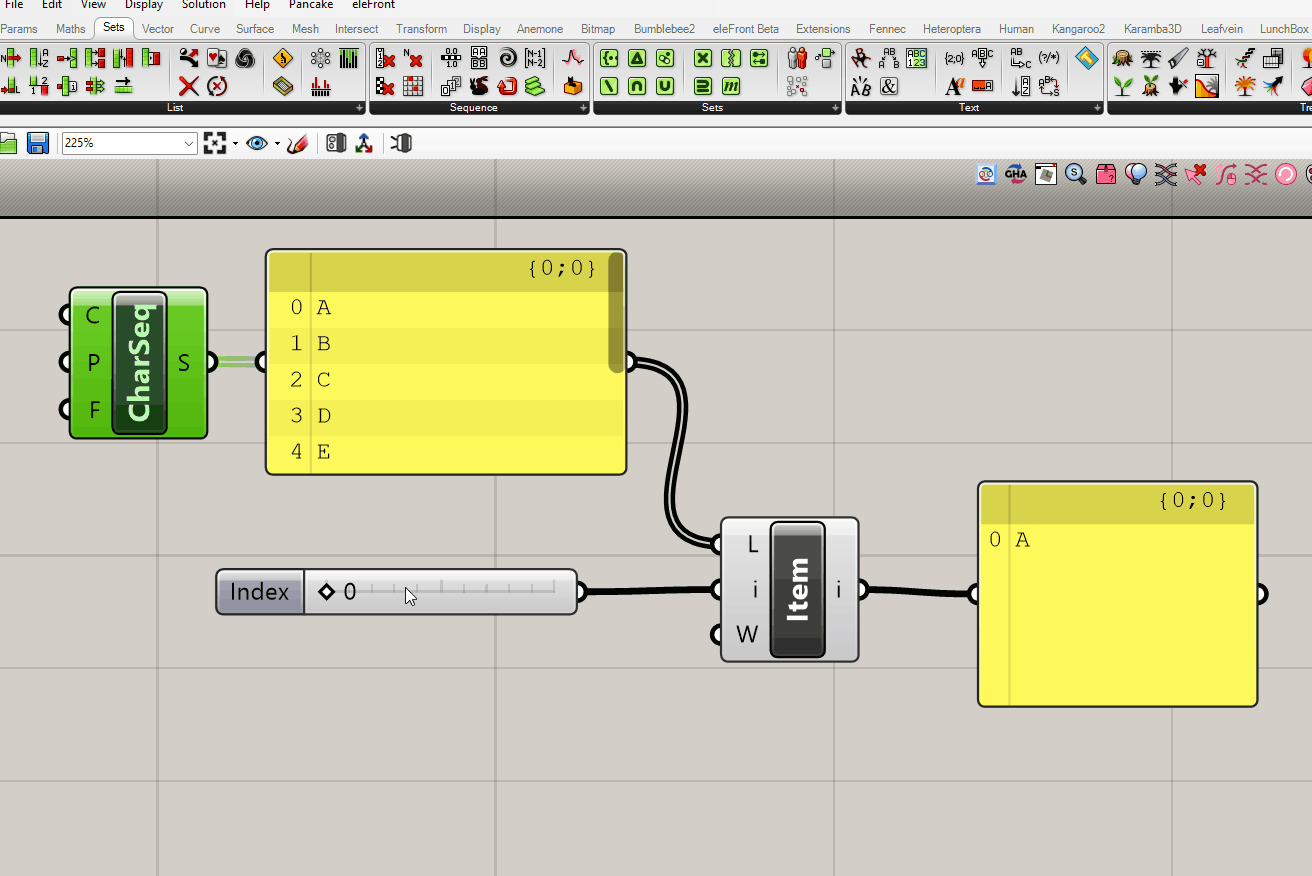Open the Solution menu
This screenshot has width=1312, height=876.
click(x=203, y=5)
